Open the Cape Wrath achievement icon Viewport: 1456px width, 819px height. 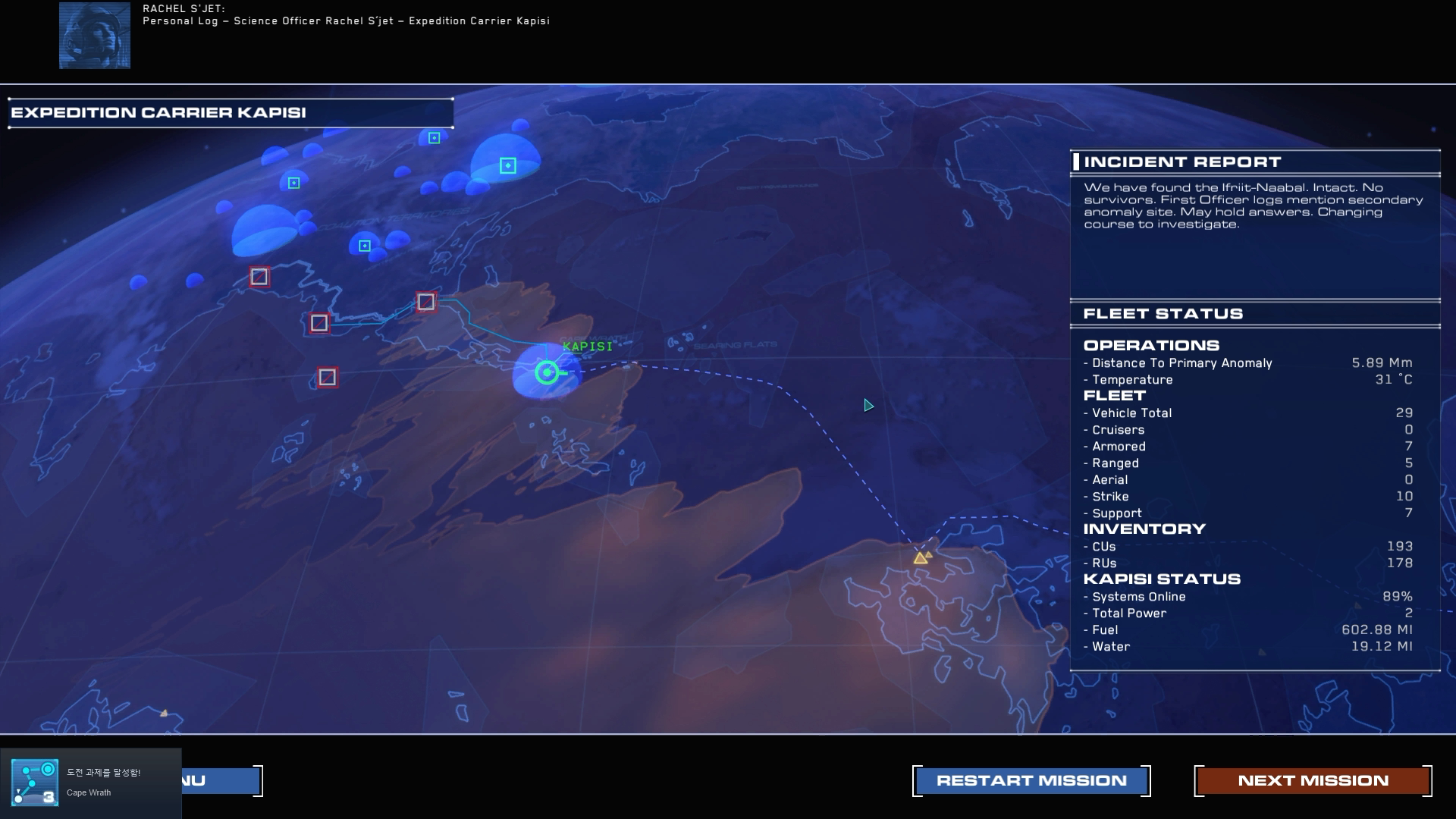pyautogui.click(x=35, y=783)
